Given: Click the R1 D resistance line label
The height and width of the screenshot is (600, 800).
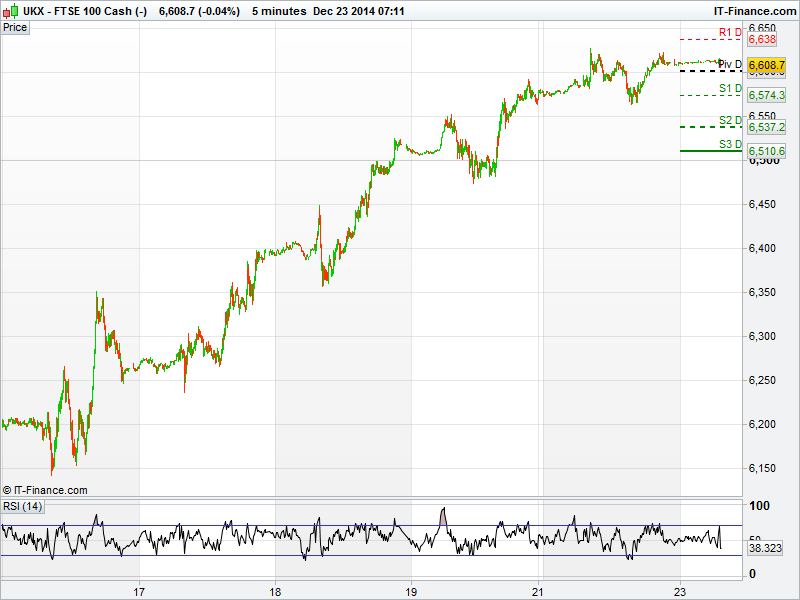Looking at the screenshot, I should (x=730, y=33).
